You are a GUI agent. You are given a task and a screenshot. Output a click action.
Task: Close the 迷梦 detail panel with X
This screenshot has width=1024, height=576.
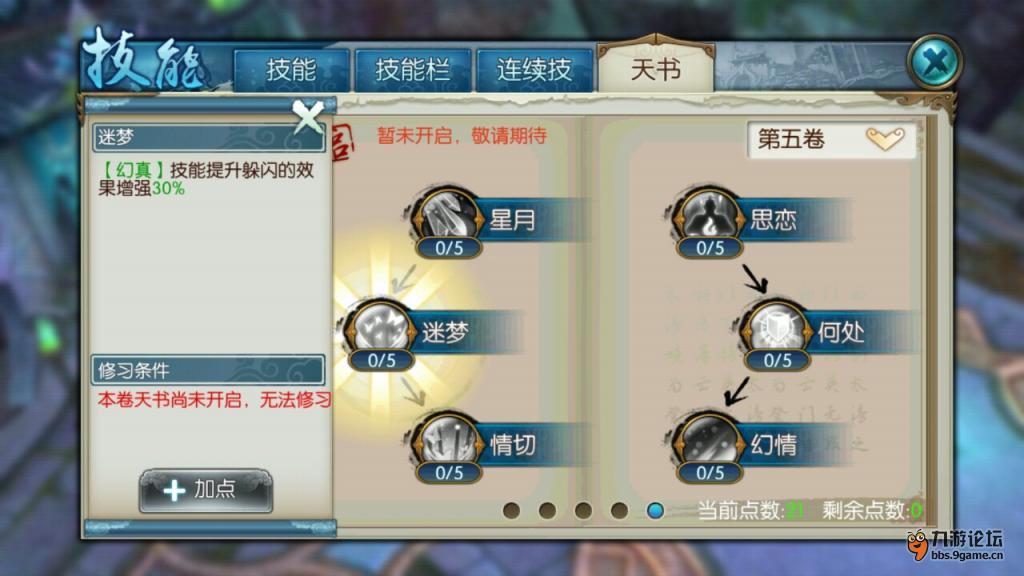click(x=308, y=116)
